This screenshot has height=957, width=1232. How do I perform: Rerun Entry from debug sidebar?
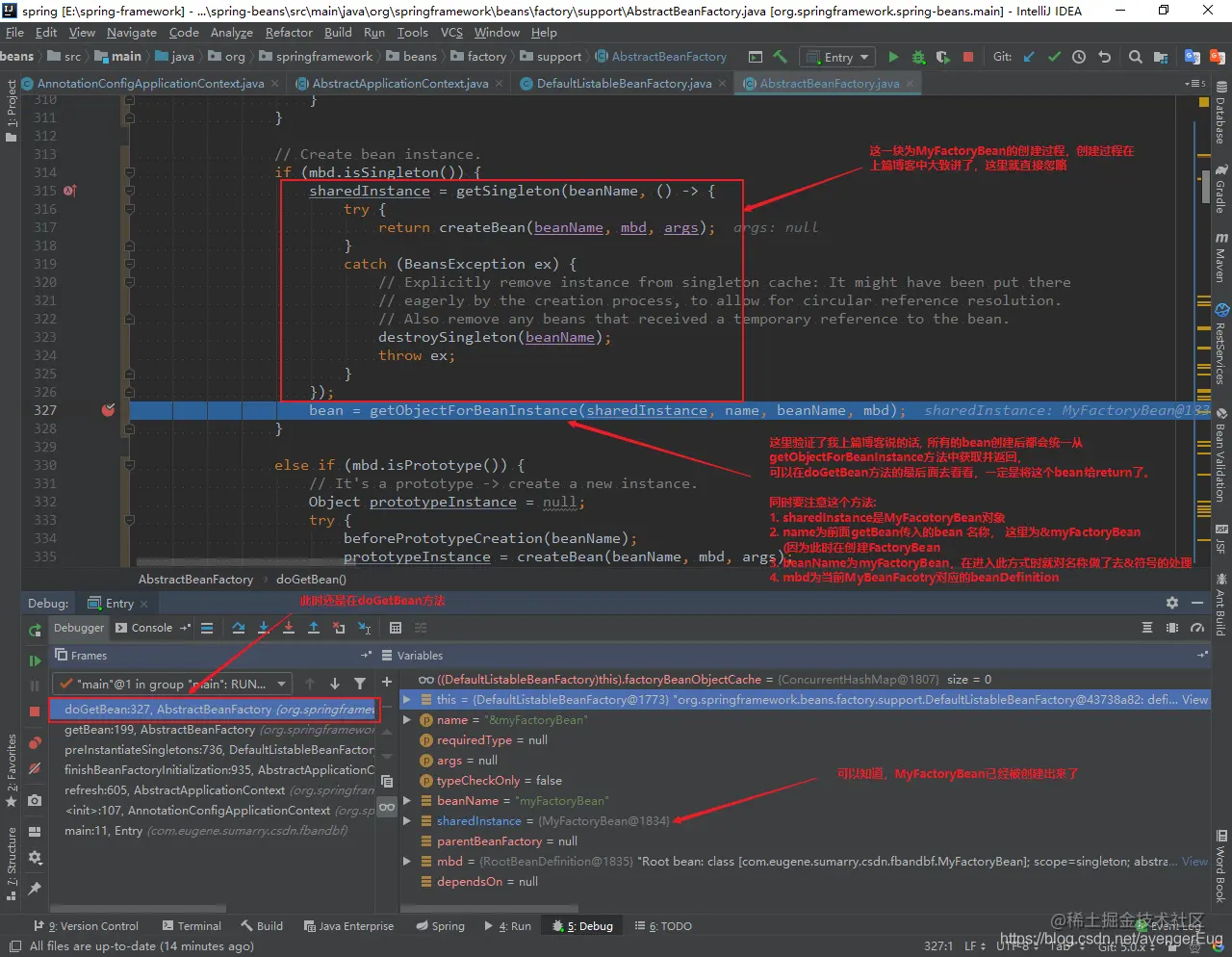35,631
